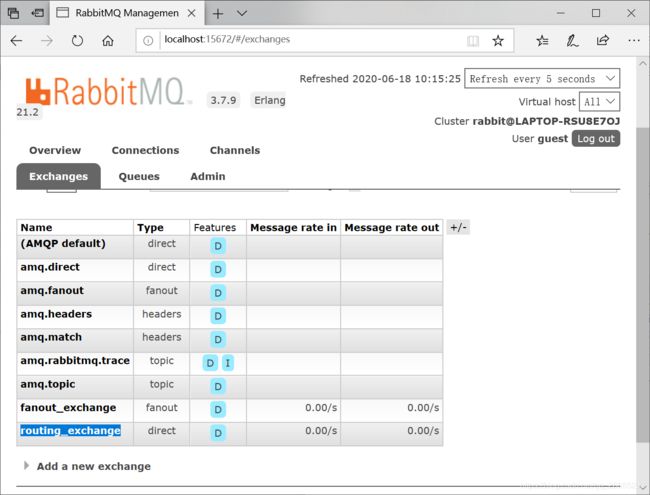Open the amq.fanout exchange
Image resolution: width=650 pixels, height=495 pixels.
click(x=52, y=291)
